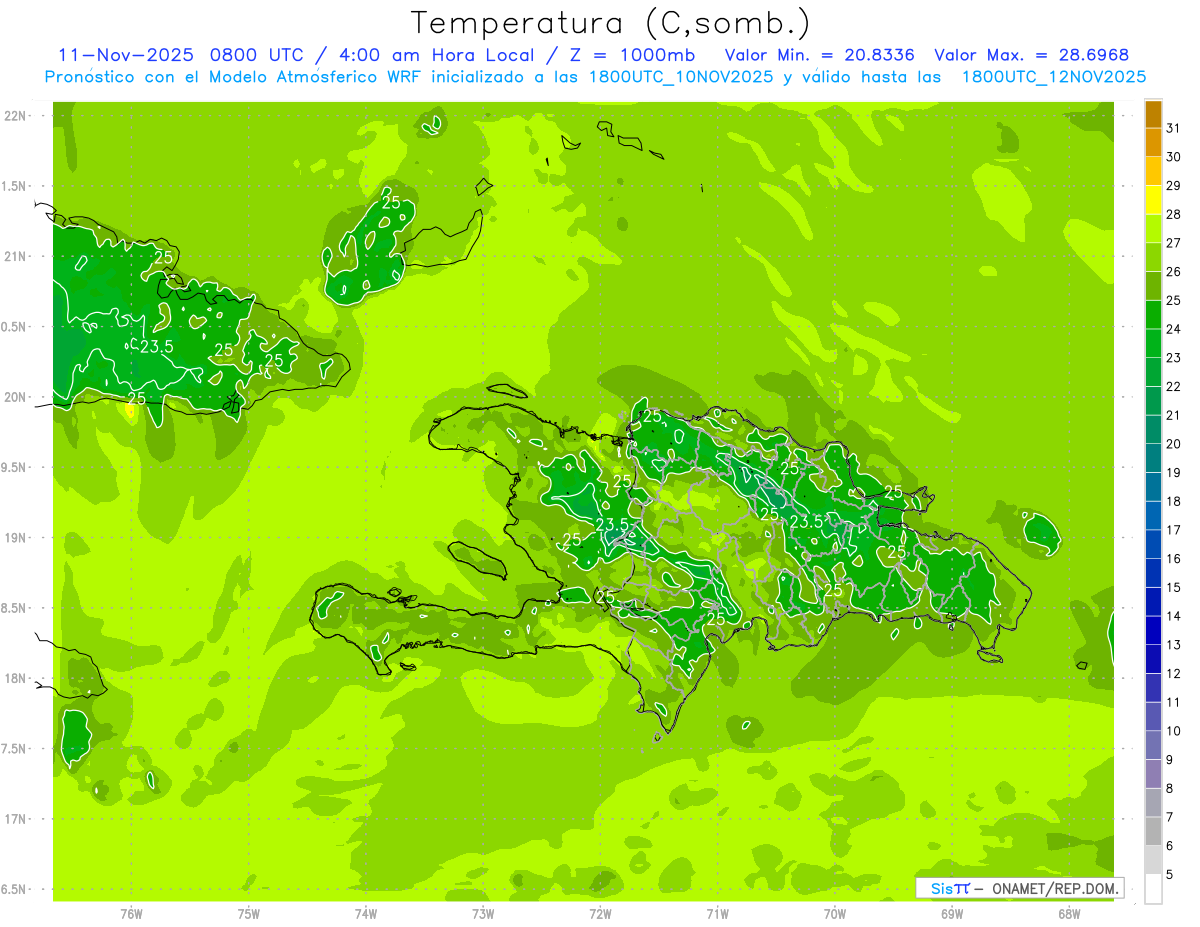
Task: Click the '72W' longitude axis label
Action: pos(600,914)
